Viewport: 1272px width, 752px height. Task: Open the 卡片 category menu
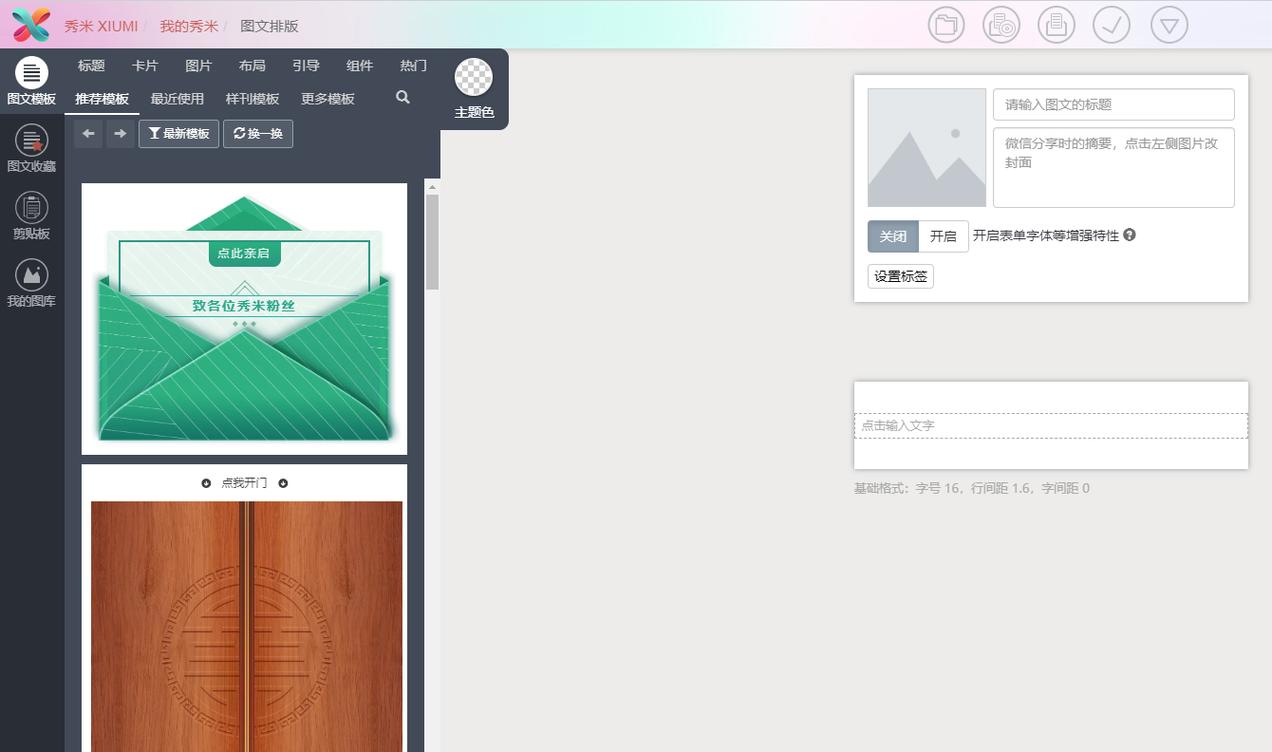click(145, 66)
